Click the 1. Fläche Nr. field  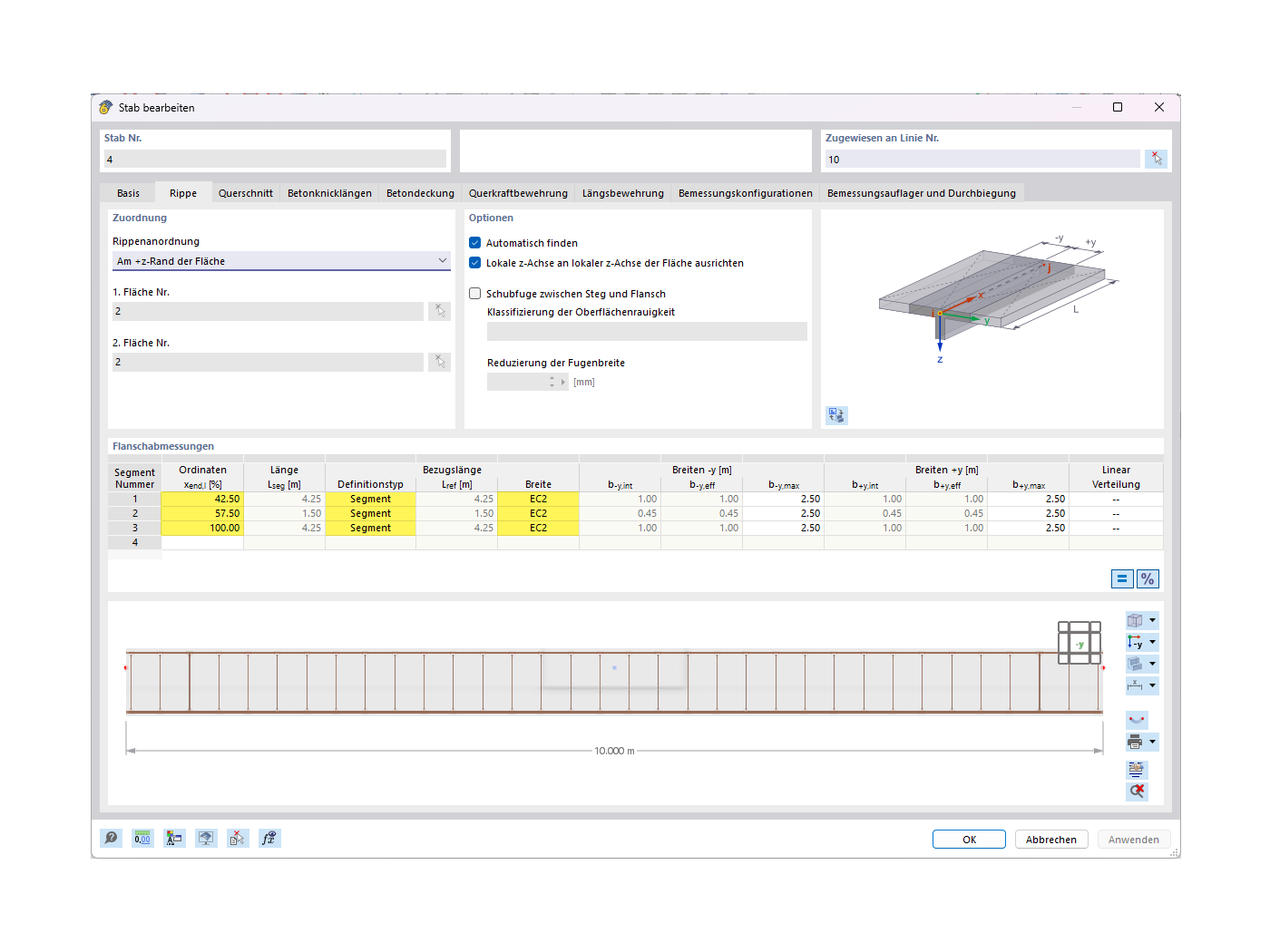tap(268, 311)
